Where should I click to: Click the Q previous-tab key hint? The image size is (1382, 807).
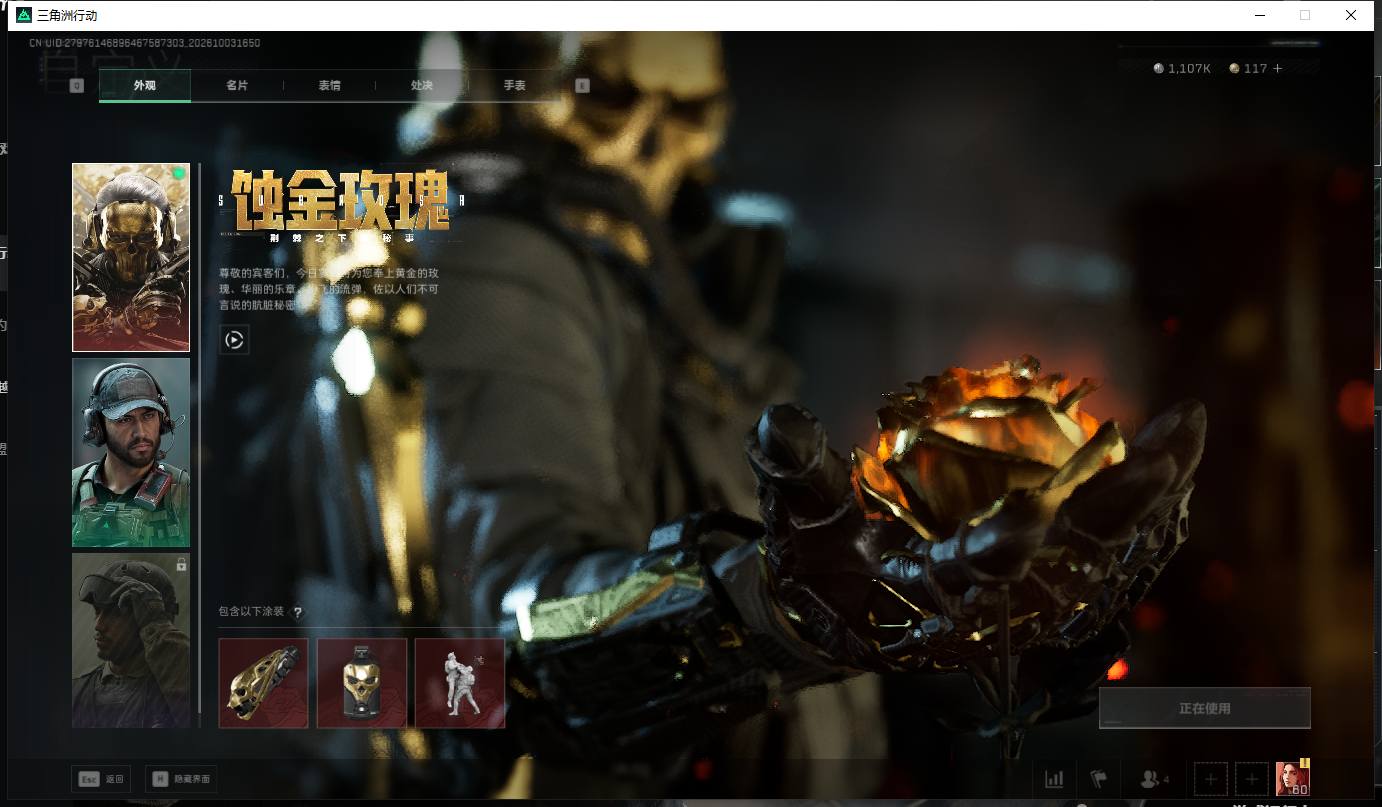[77, 86]
